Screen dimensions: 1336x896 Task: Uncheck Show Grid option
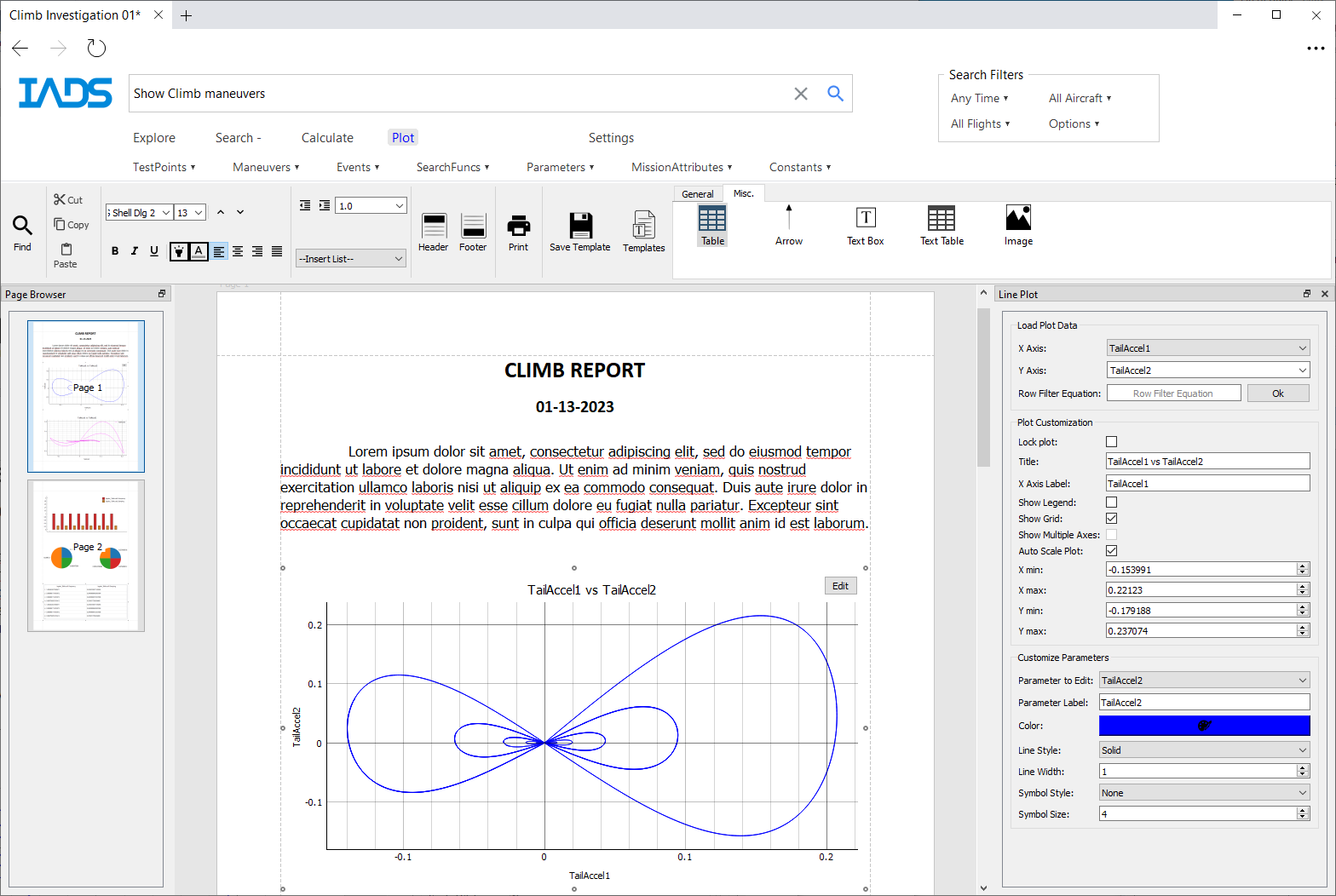pyautogui.click(x=1111, y=518)
